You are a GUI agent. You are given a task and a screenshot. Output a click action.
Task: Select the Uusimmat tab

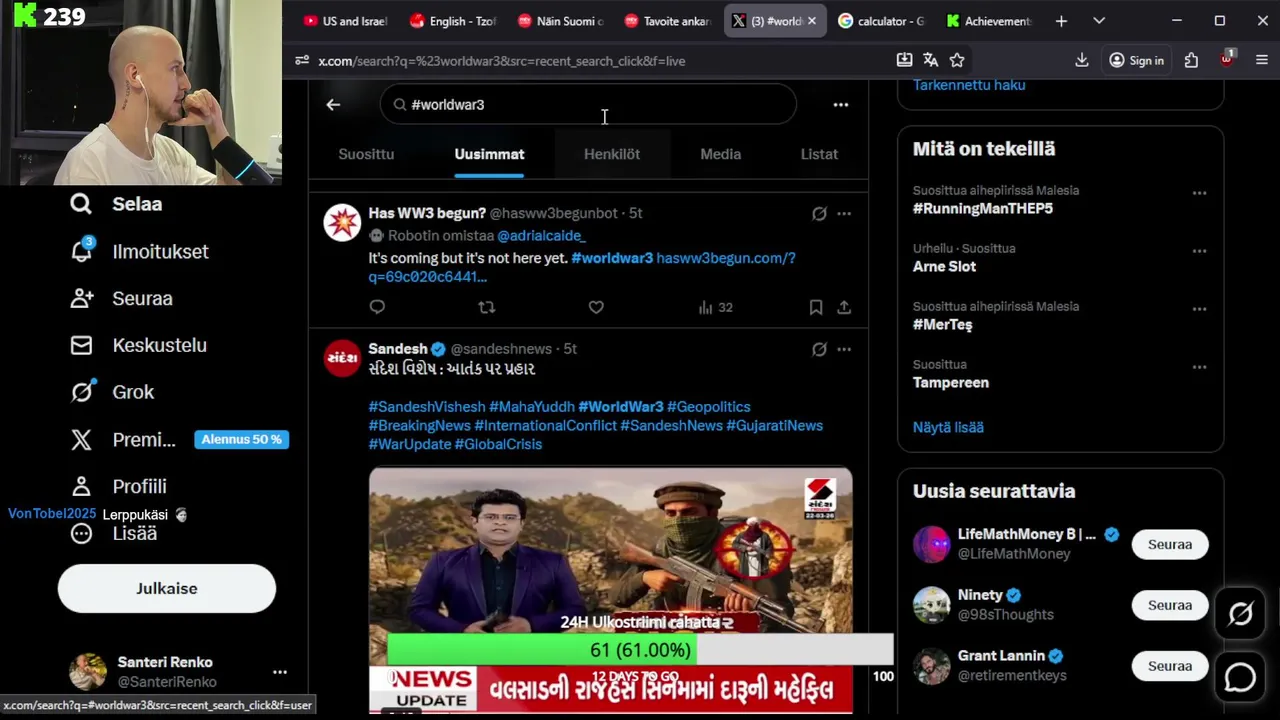point(489,154)
